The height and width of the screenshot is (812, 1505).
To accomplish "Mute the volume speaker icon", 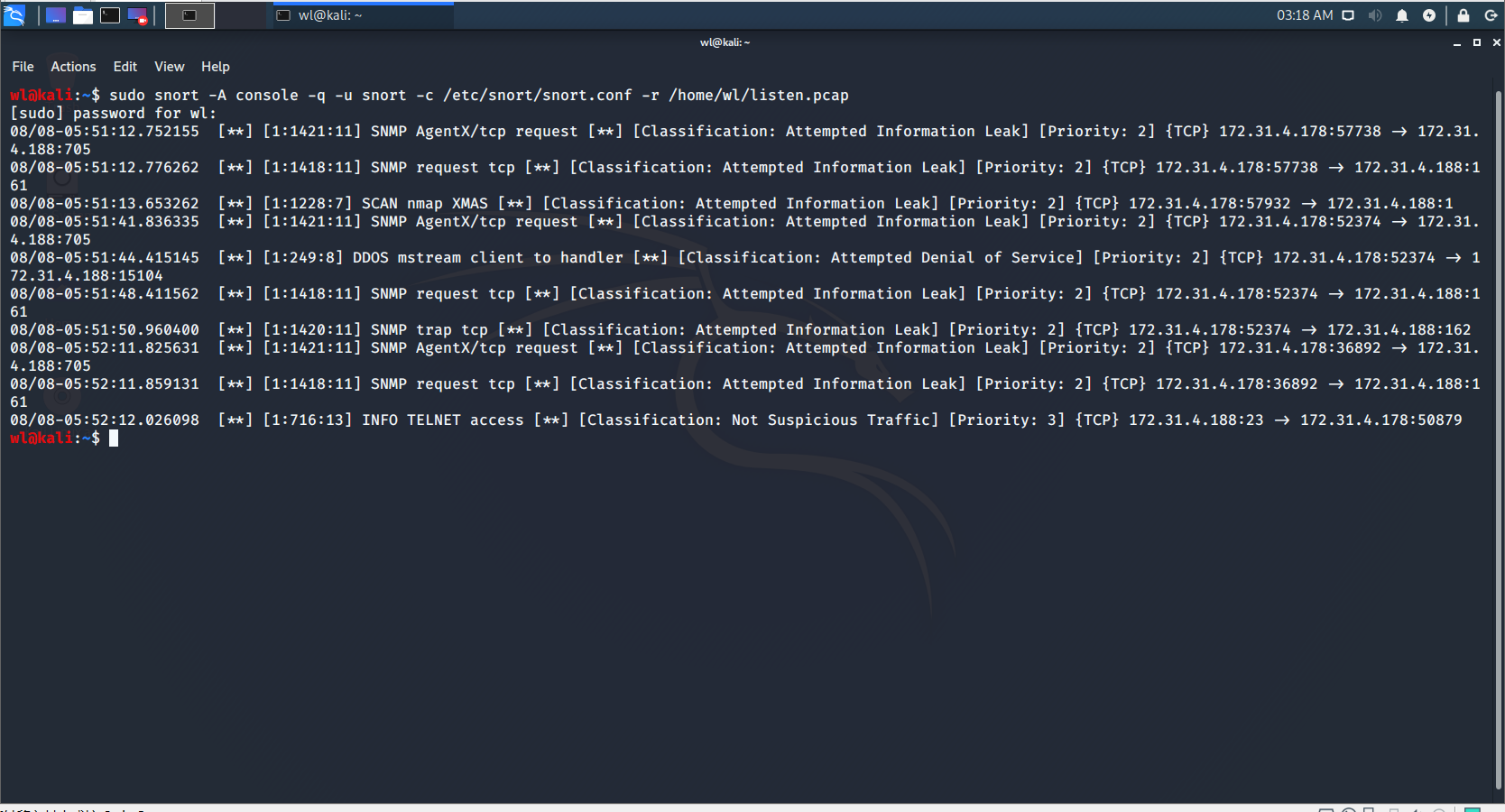I will pyautogui.click(x=1375, y=15).
